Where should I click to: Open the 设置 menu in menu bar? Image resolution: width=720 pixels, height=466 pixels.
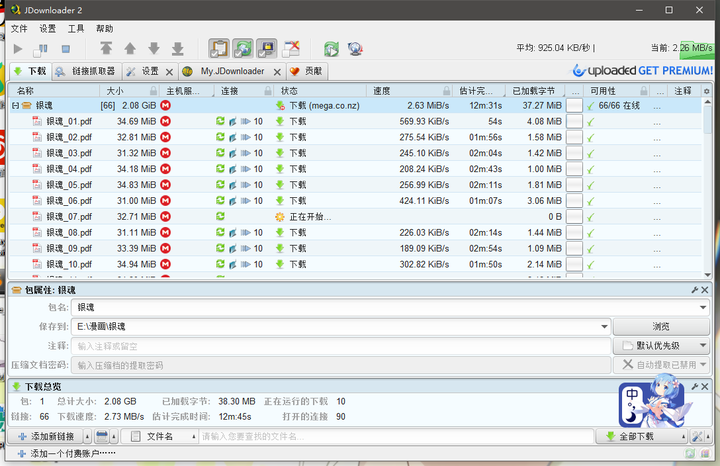coord(48,29)
